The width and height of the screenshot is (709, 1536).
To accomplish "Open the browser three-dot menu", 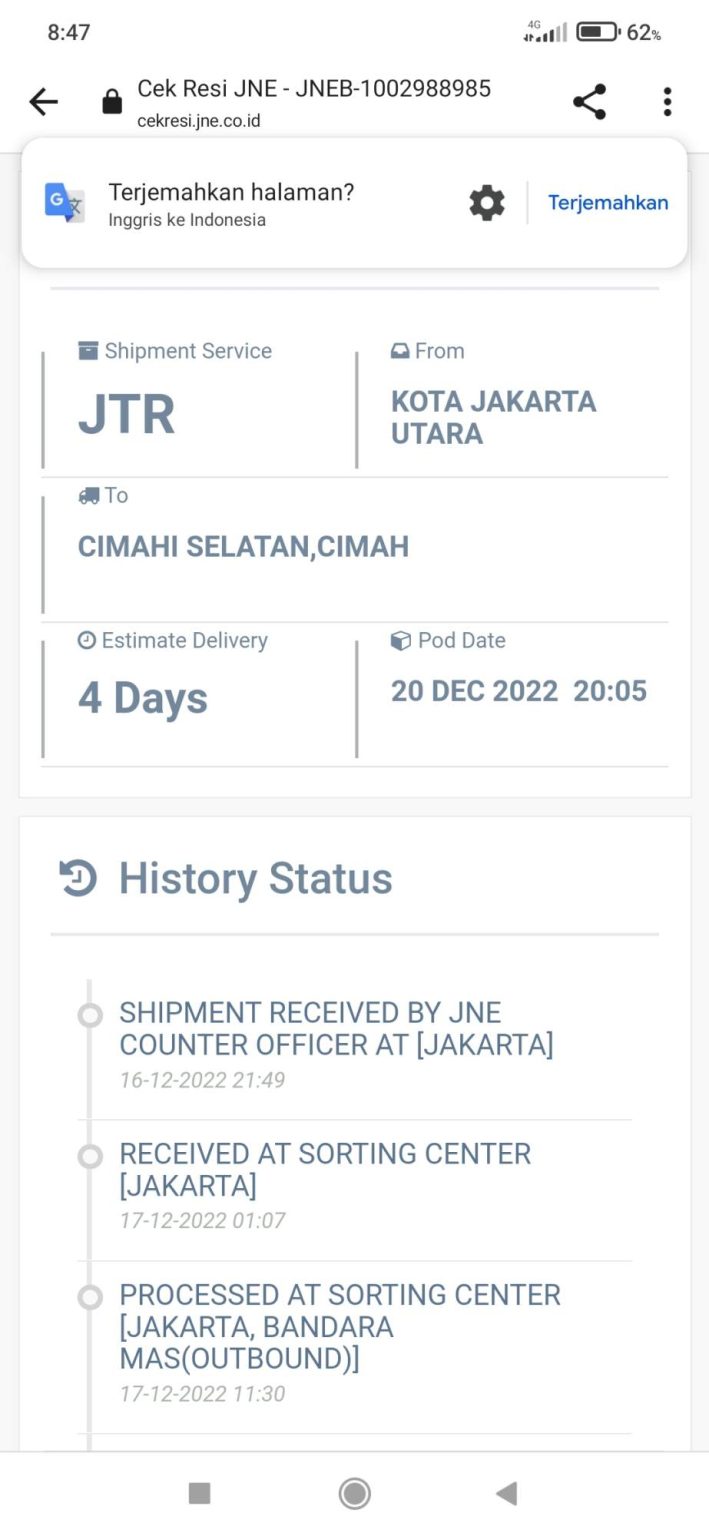I will (666, 101).
